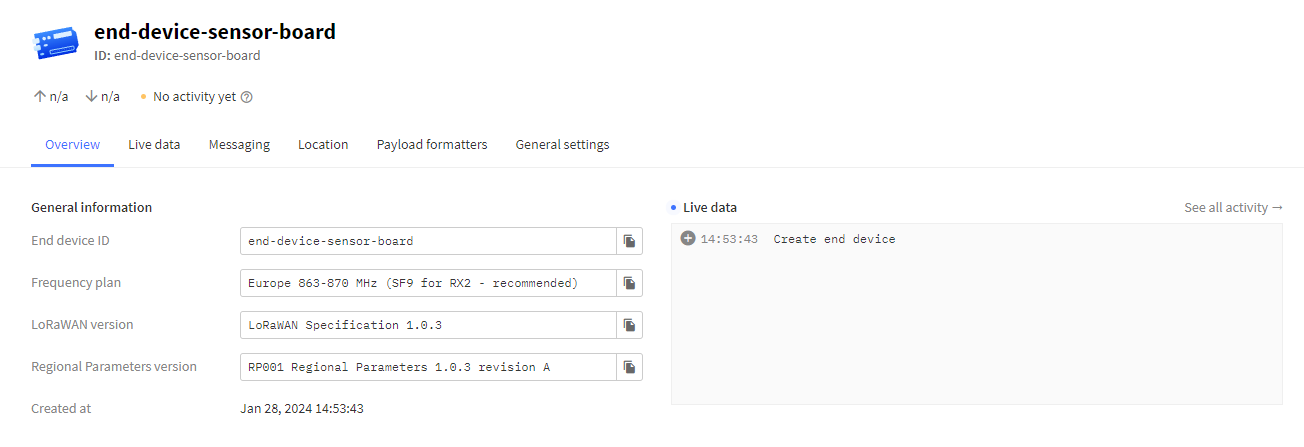Copy the Frequency plan value
The width and height of the screenshot is (1304, 447).
pyautogui.click(x=629, y=283)
